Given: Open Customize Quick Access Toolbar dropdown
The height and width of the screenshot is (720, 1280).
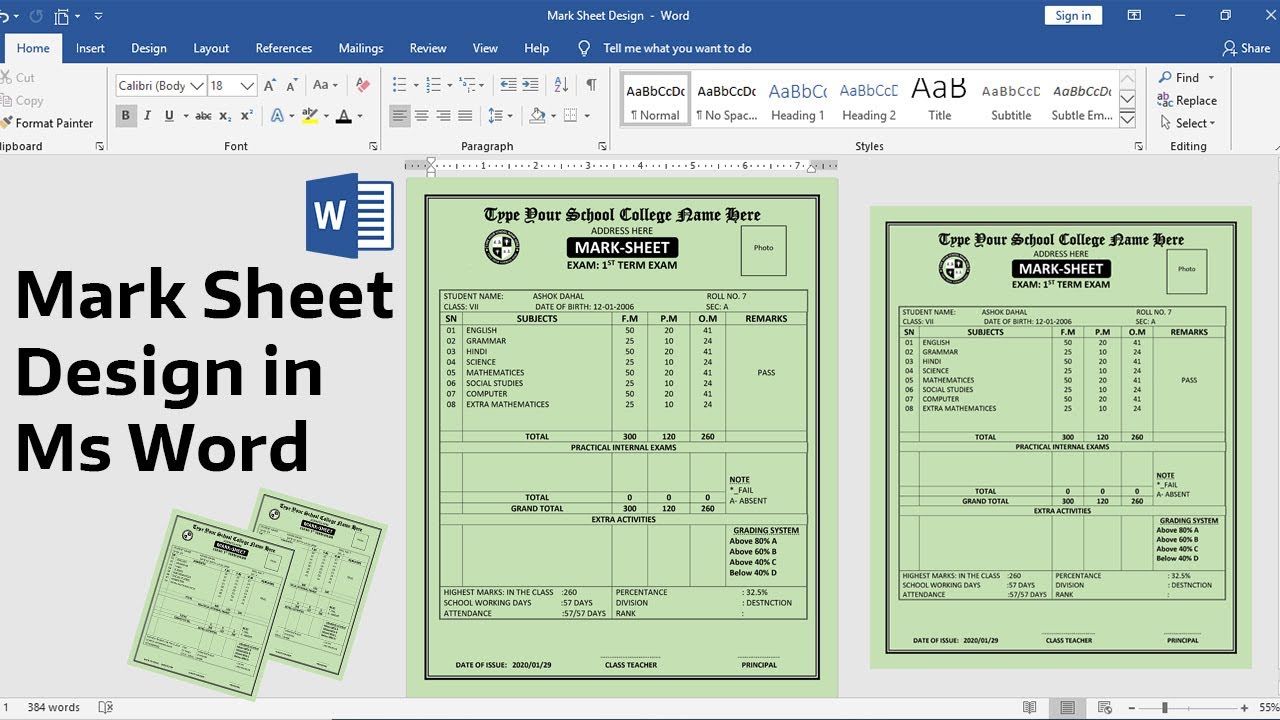Looking at the screenshot, I should (98, 16).
